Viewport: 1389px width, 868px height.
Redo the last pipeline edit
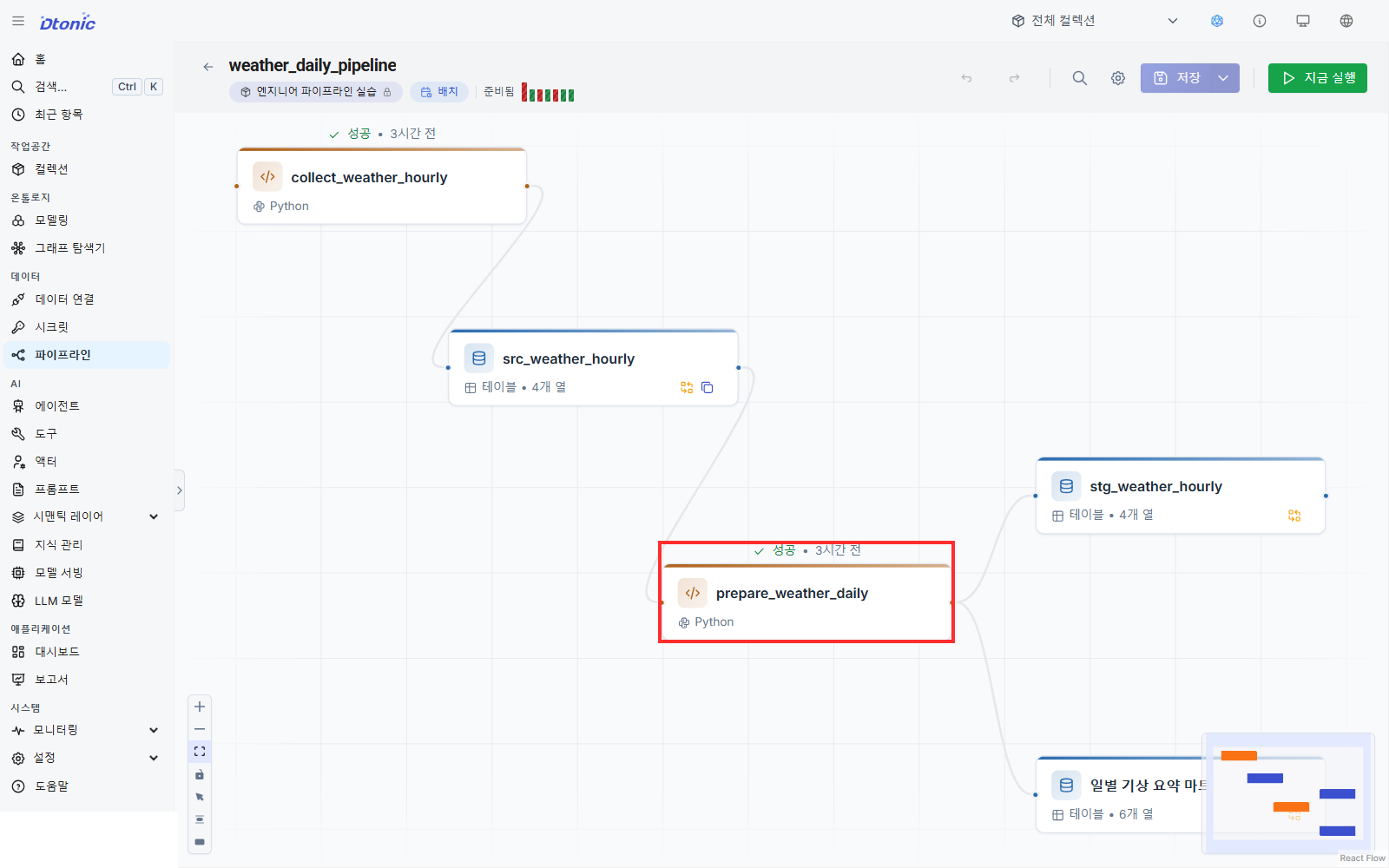[1014, 78]
